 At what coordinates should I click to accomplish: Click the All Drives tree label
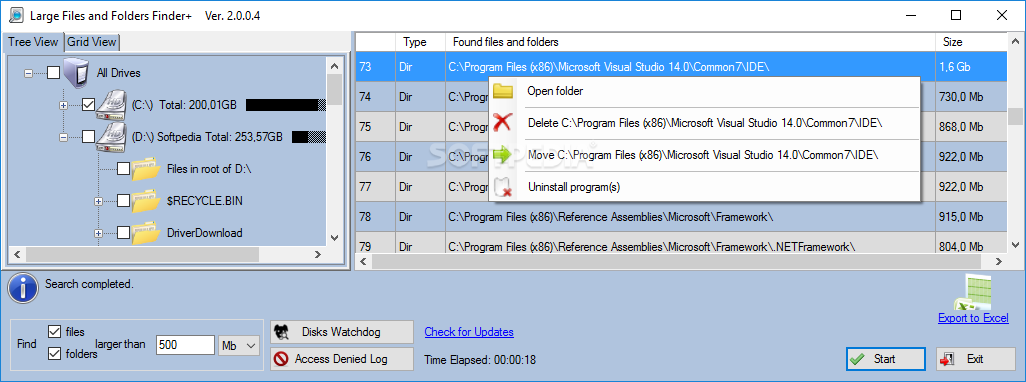click(x=118, y=73)
